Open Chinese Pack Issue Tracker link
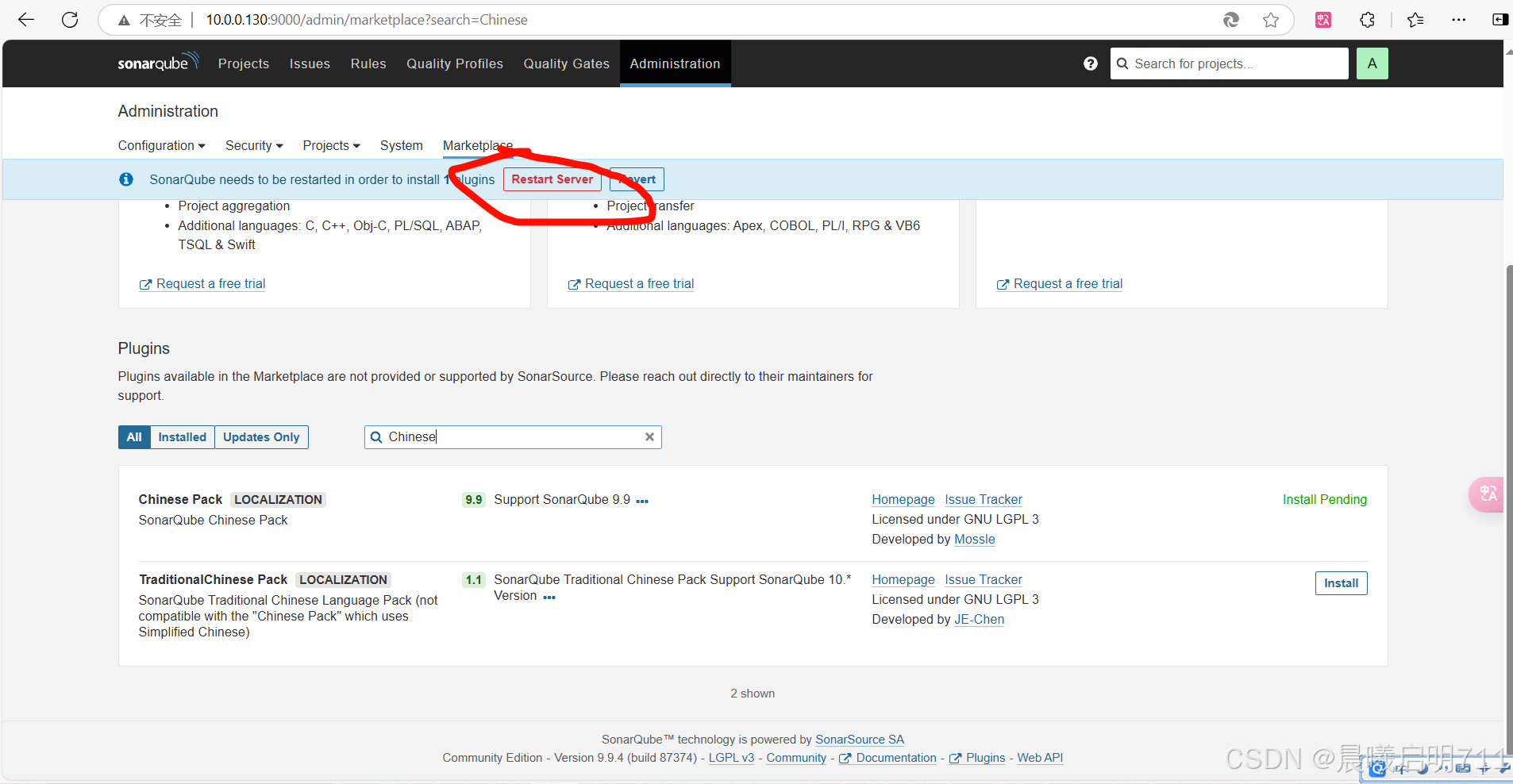Image resolution: width=1513 pixels, height=784 pixels. point(984,500)
